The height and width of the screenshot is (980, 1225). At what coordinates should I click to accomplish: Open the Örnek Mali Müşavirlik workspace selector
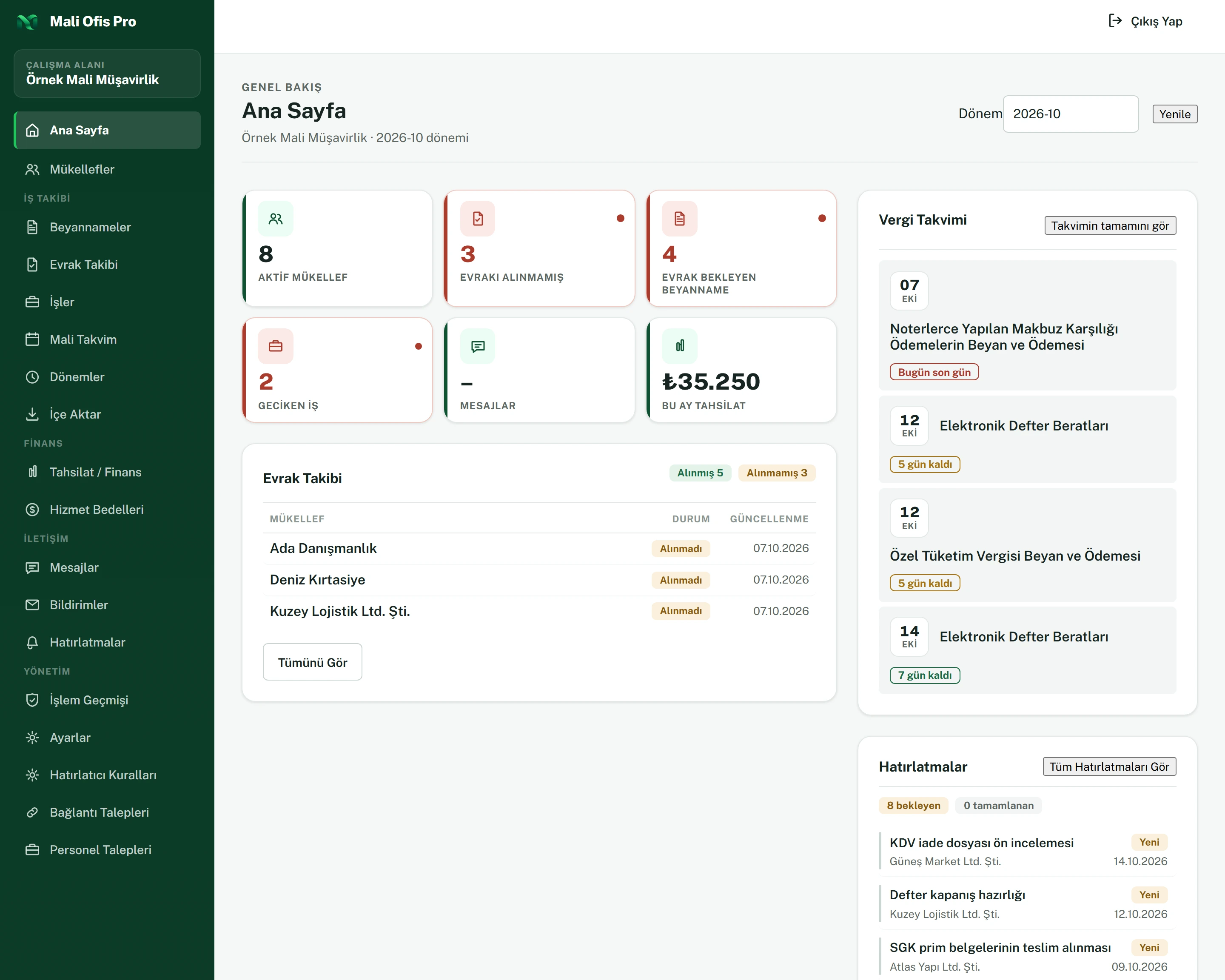coord(107,73)
